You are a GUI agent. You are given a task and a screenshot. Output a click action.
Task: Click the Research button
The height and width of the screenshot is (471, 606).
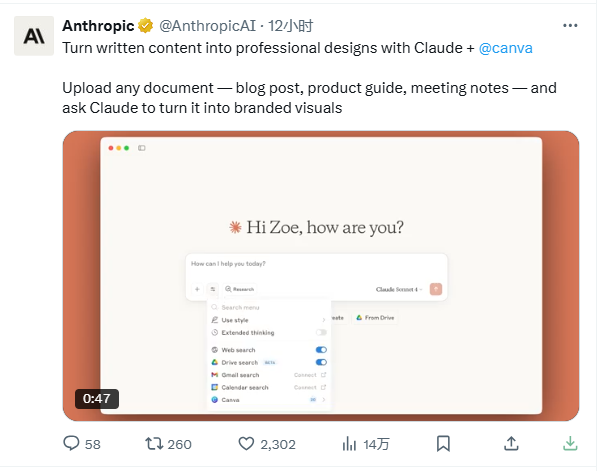tap(241, 288)
